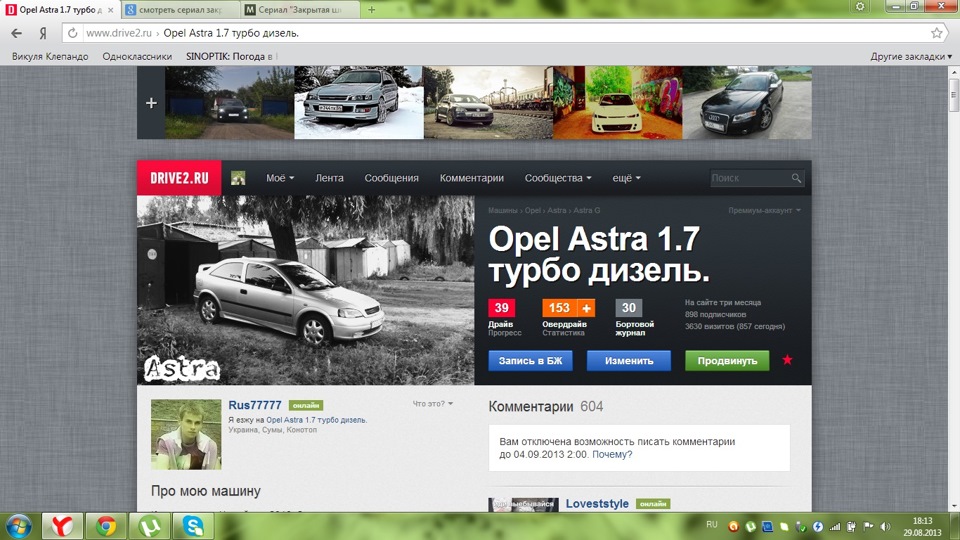Viewport: 960px width, 540px height.
Task: Open 'Премиум-аккаунт' dropdown
Action: [x=764, y=210]
